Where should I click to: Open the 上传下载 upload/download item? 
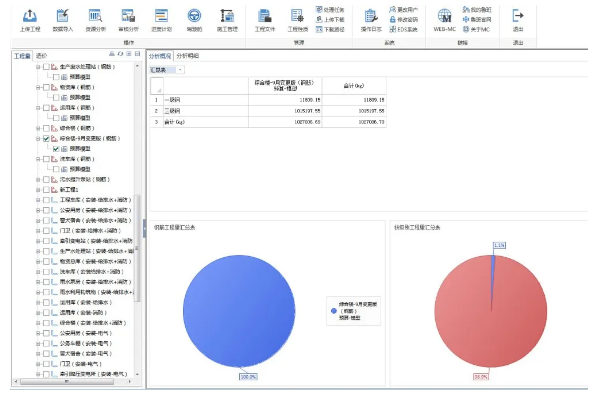click(x=330, y=19)
